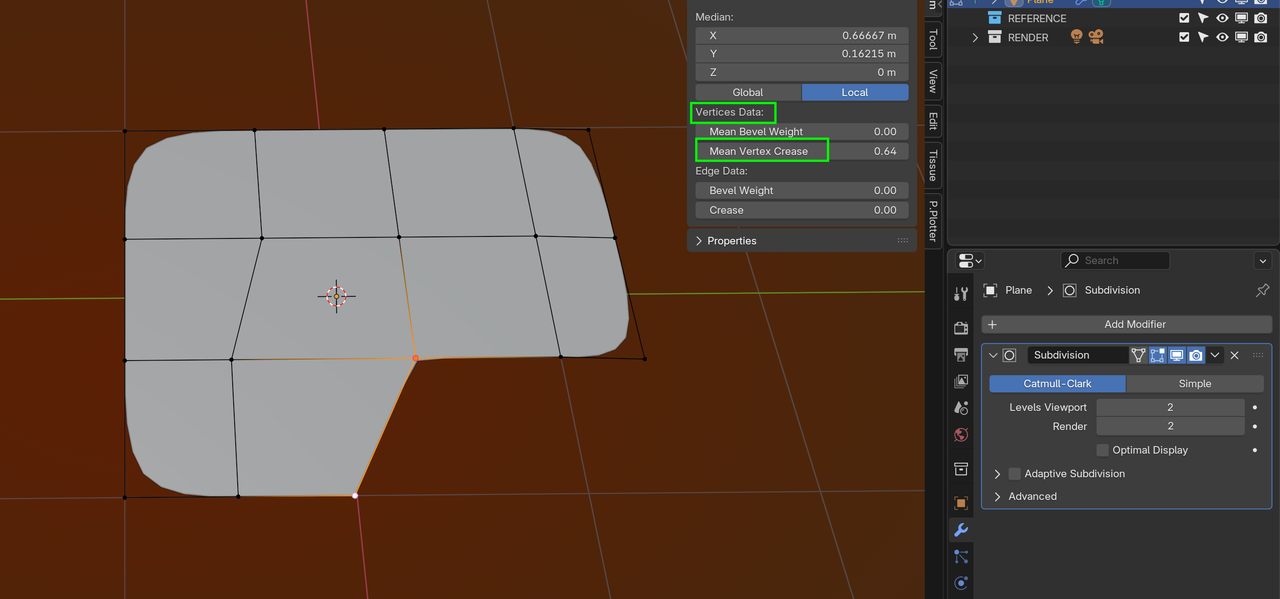Image resolution: width=1280 pixels, height=599 pixels.
Task: Expand the Adaptive Subdivision section
Action: (998, 474)
